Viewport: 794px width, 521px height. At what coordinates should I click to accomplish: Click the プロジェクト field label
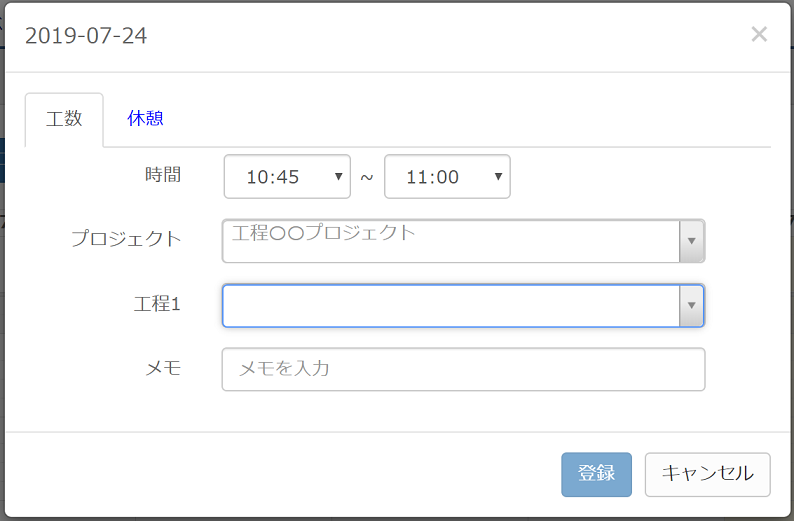tap(126, 239)
